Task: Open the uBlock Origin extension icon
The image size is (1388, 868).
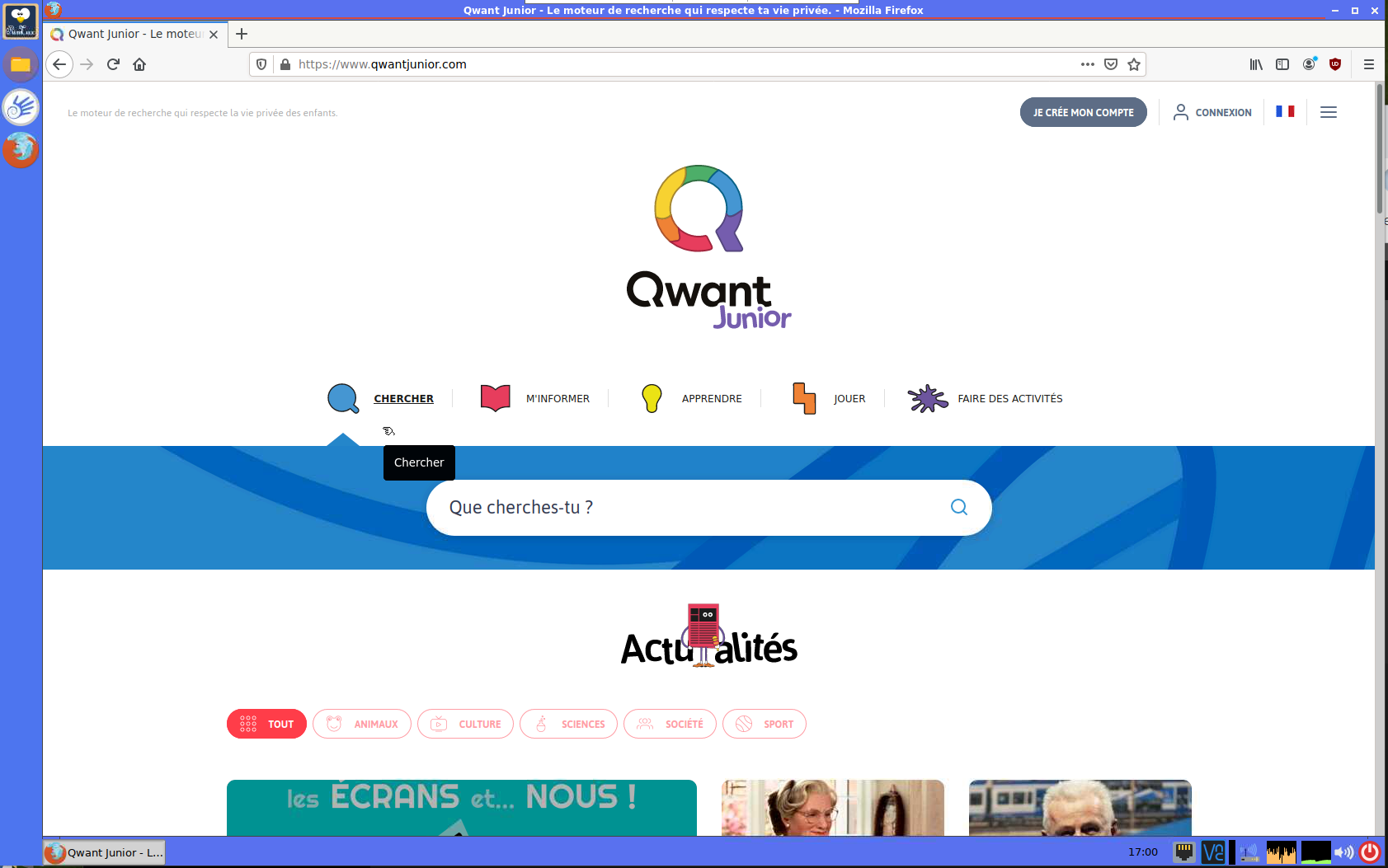Action: click(1335, 64)
